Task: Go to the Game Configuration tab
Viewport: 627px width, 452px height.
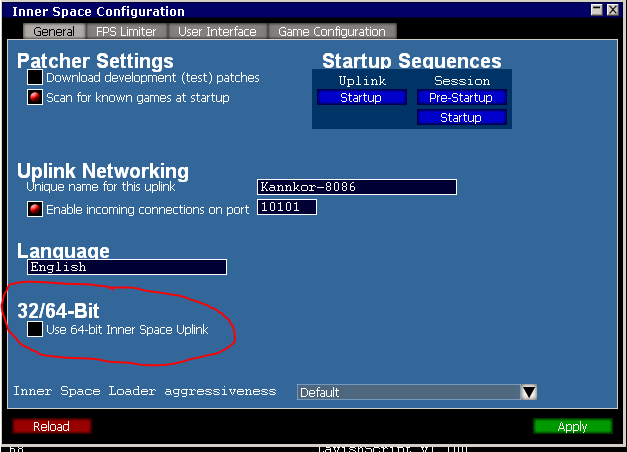Action: (x=332, y=32)
